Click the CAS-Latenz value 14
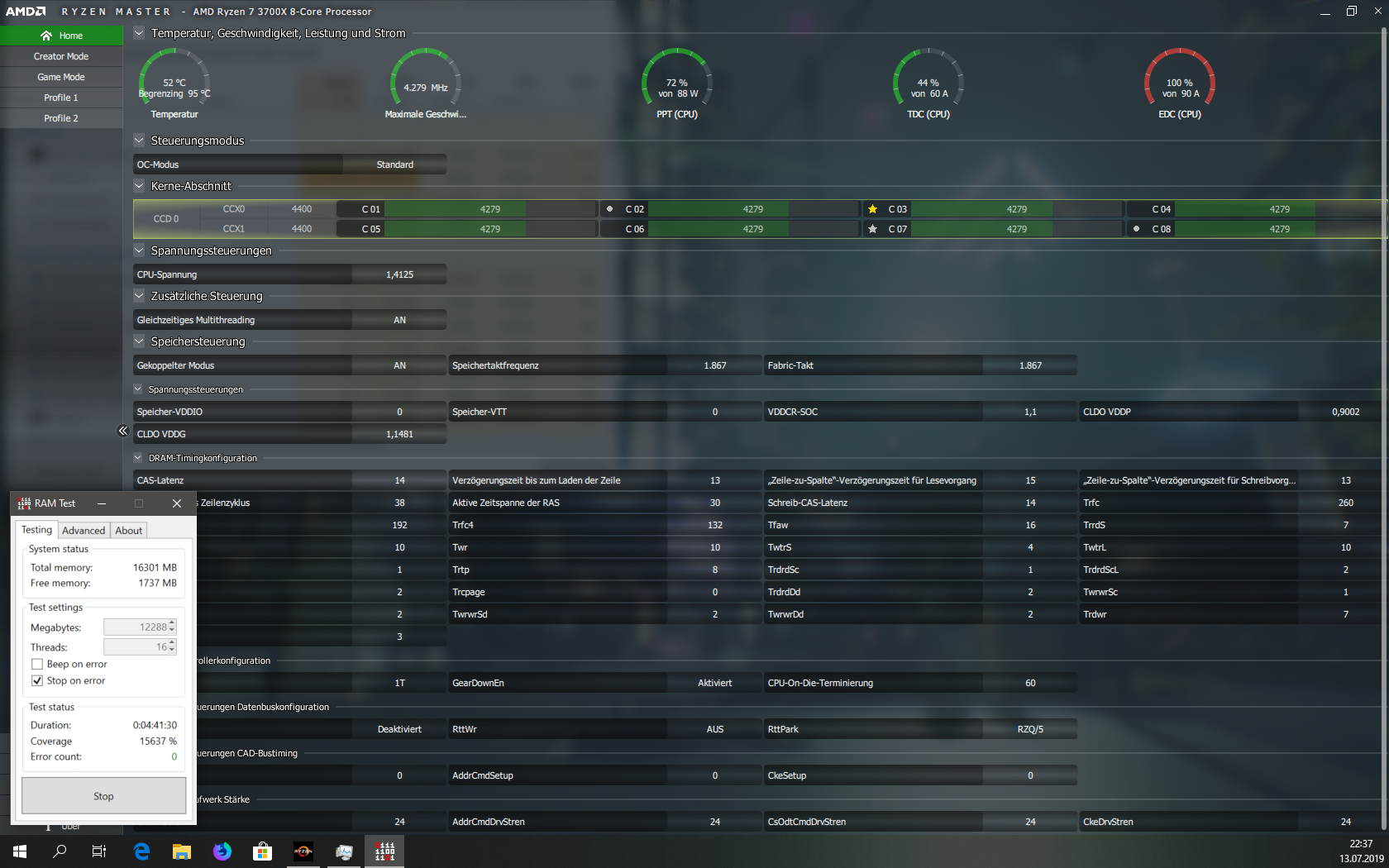1389x868 pixels. 399,480
